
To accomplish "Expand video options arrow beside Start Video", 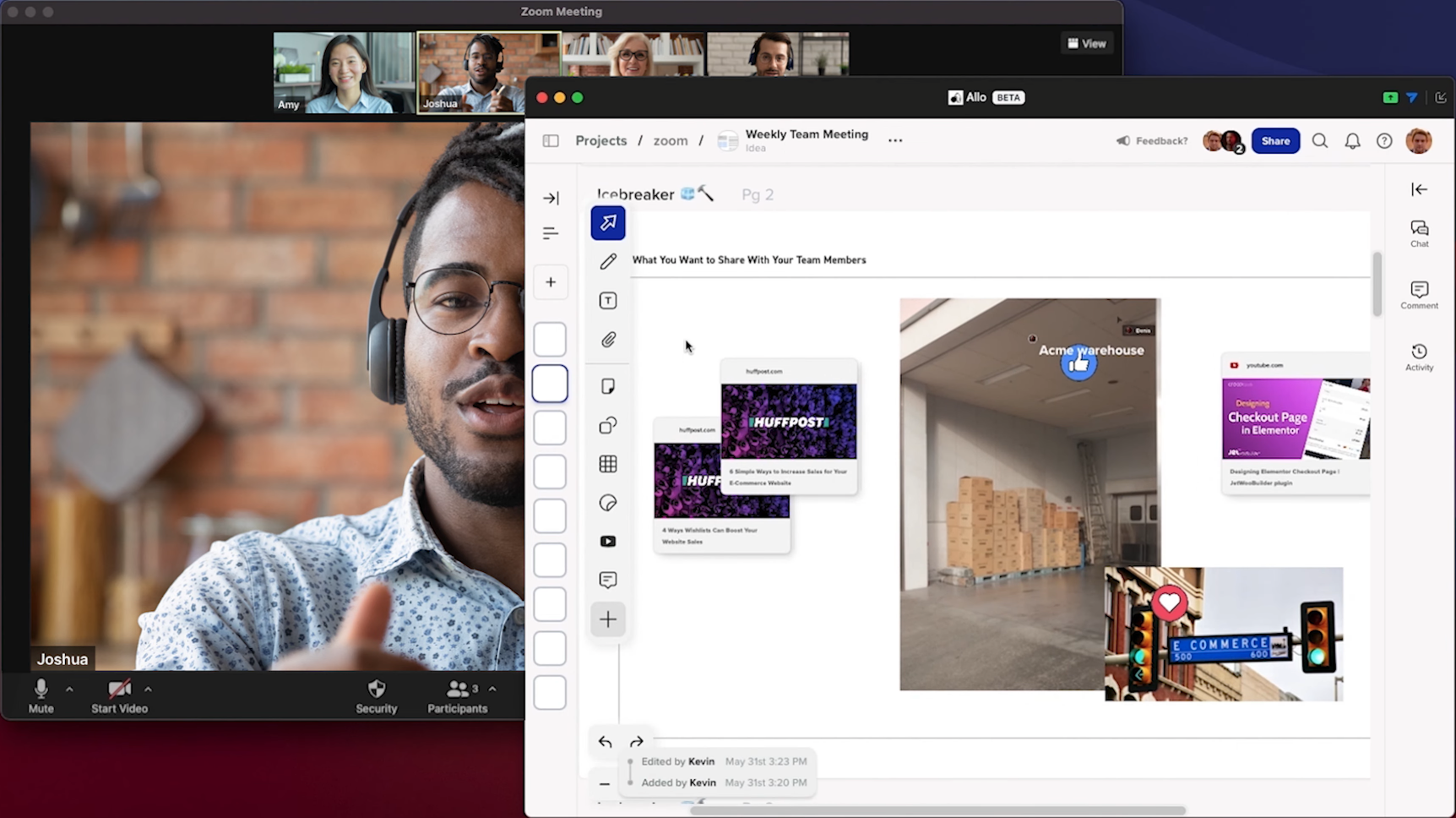I will 148,690.
